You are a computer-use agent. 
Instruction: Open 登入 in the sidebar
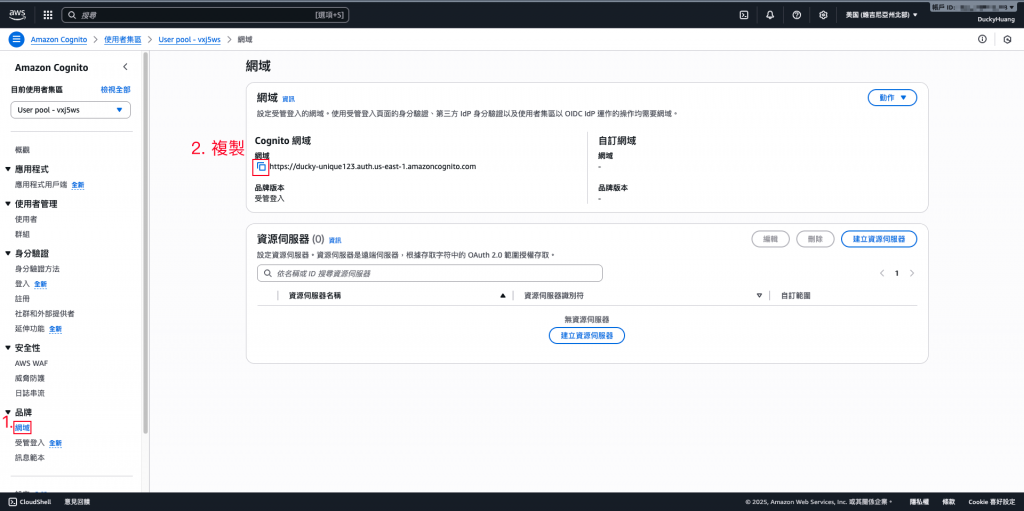(x=22, y=284)
